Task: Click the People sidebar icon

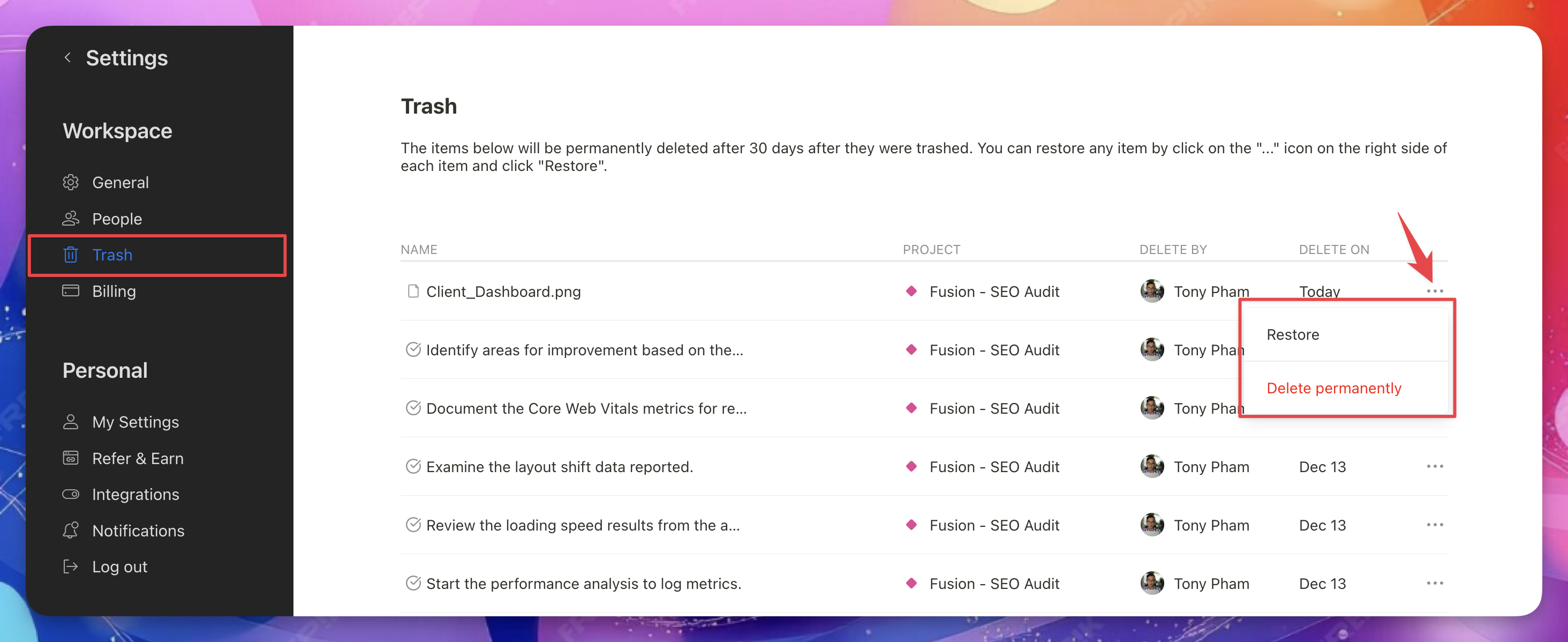Action: (71, 218)
